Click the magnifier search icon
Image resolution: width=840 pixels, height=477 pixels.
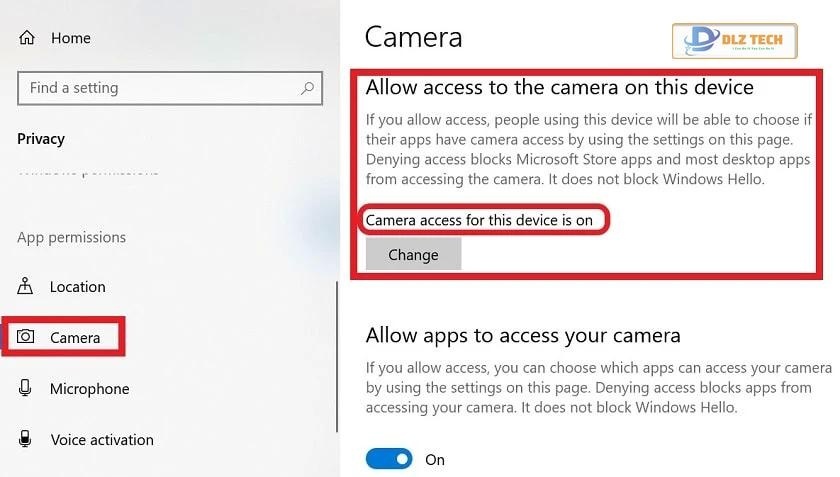coord(309,88)
